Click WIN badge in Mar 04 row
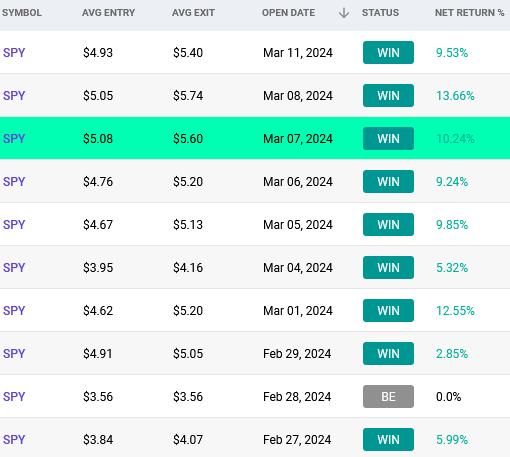 click(388, 268)
